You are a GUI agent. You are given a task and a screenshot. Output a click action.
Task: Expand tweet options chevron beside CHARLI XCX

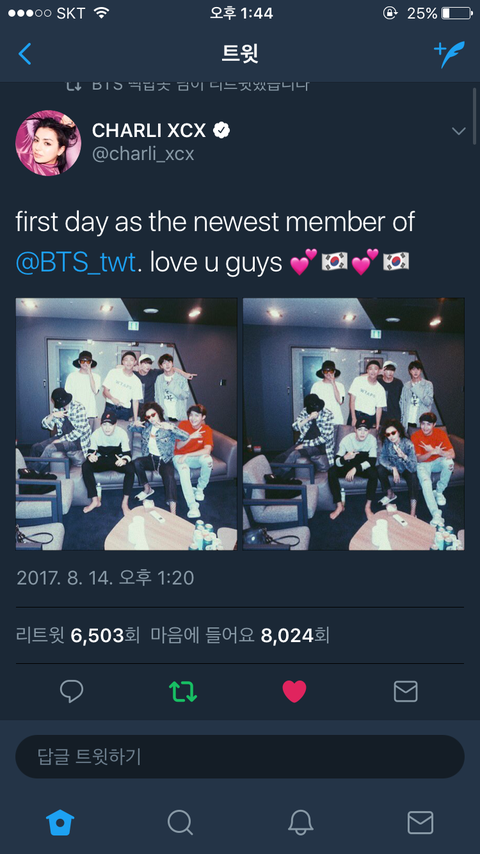[x=459, y=131]
